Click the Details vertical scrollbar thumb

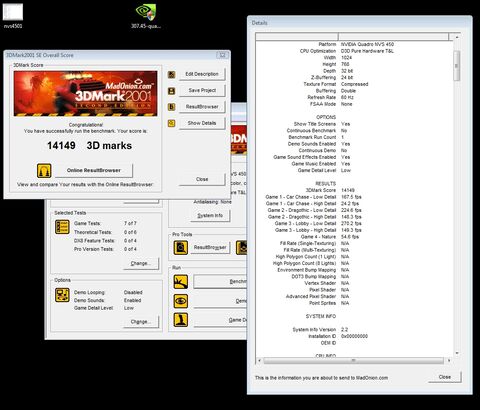coord(457,66)
